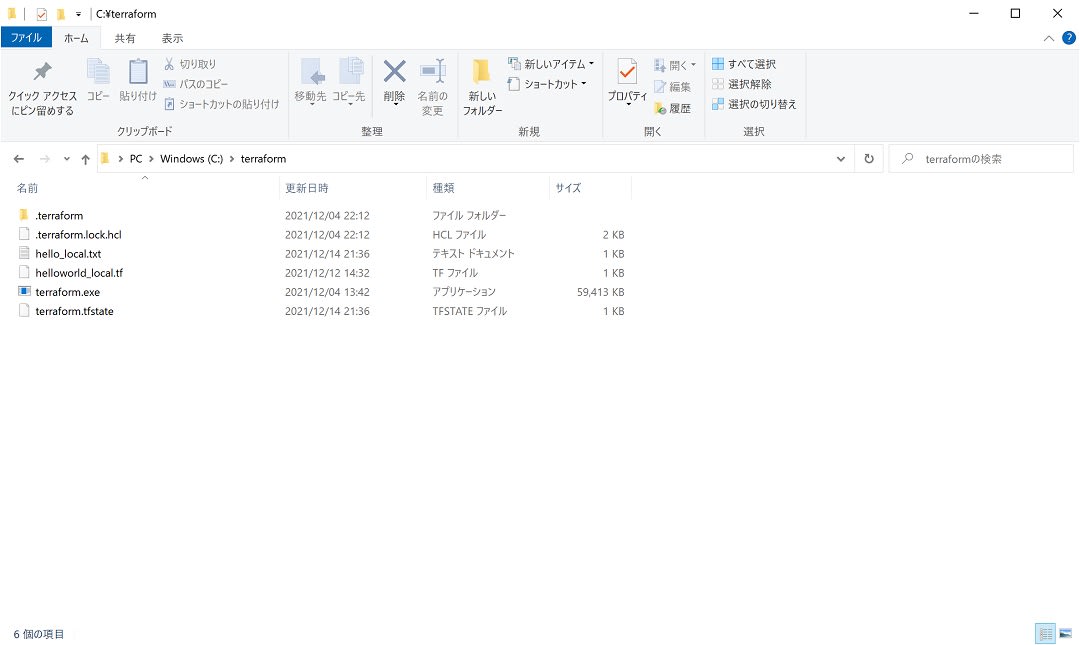The width and height of the screenshot is (1080, 645).
Task: Click Select all (すべて選択)
Action: coord(744,64)
